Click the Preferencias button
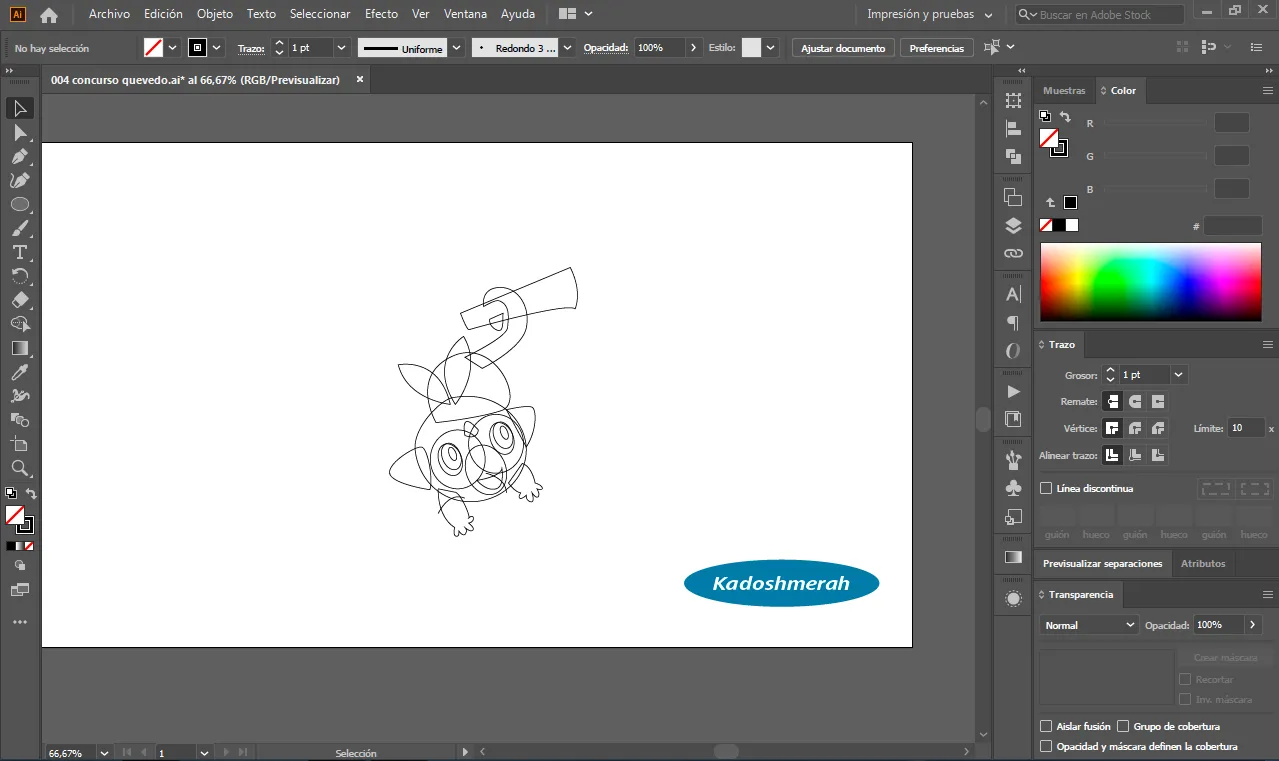 pyautogui.click(x=937, y=48)
